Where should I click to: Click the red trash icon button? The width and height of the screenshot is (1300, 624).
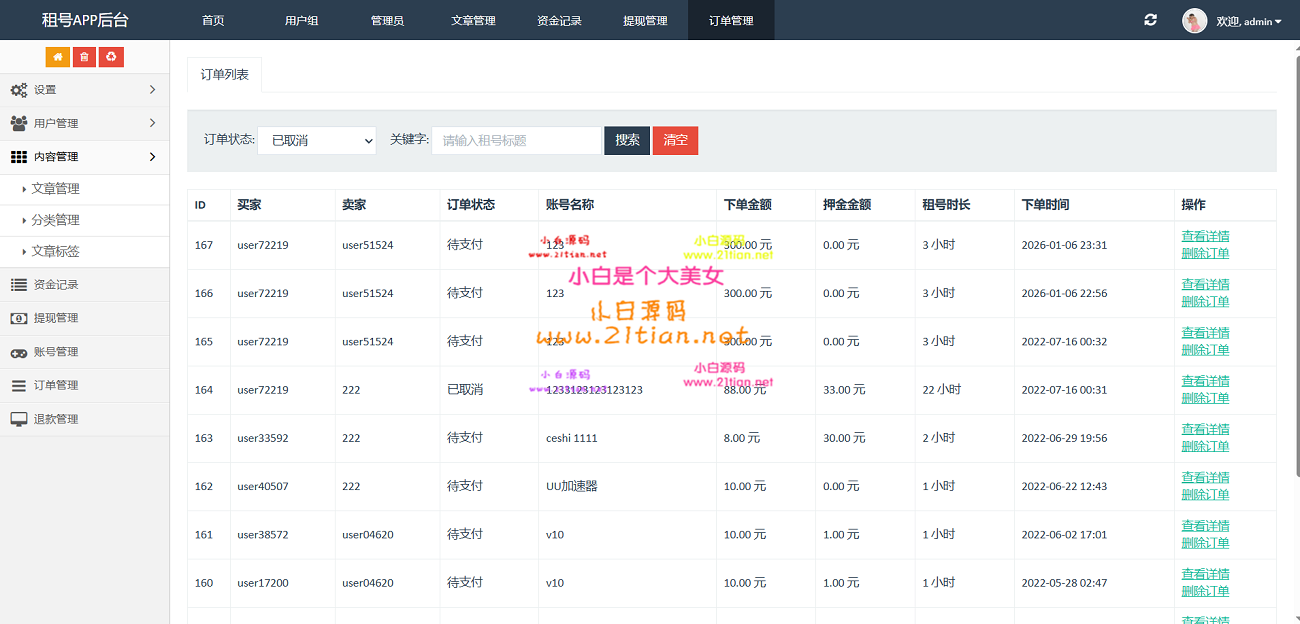point(84,57)
